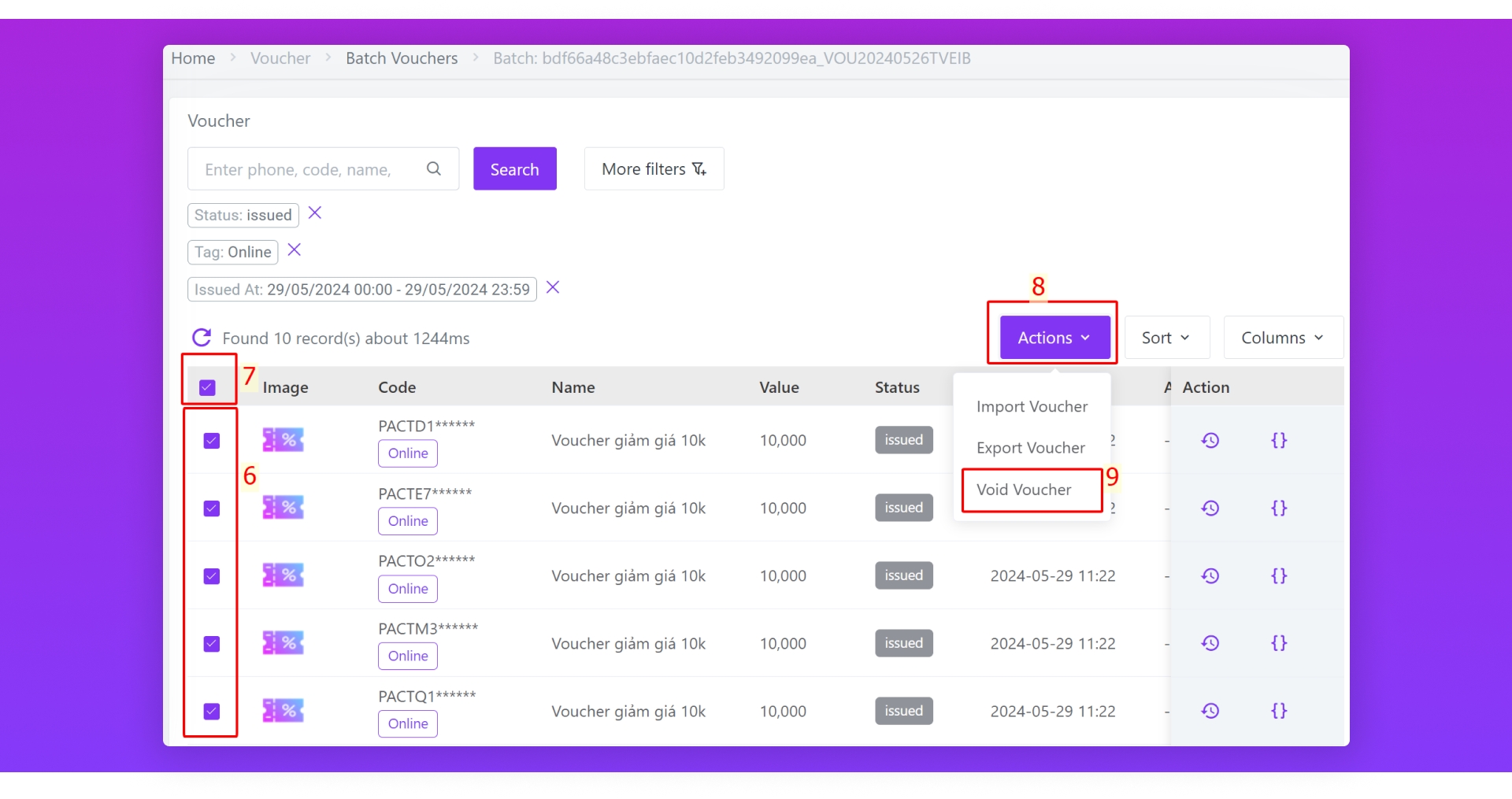Image resolution: width=1512 pixels, height=799 pixels.
Task: Focus the phone, code, name search field
Action: coord(307,169)
